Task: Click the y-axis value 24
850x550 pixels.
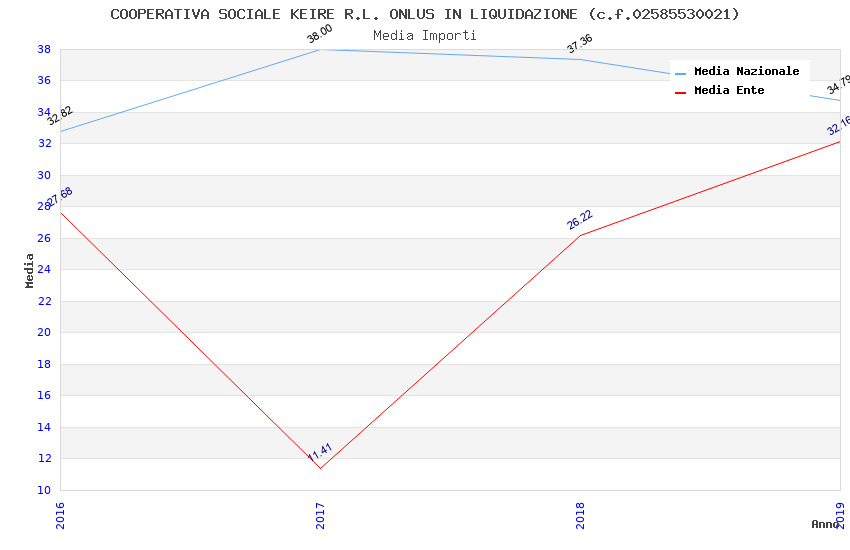Action: (44, 269)
